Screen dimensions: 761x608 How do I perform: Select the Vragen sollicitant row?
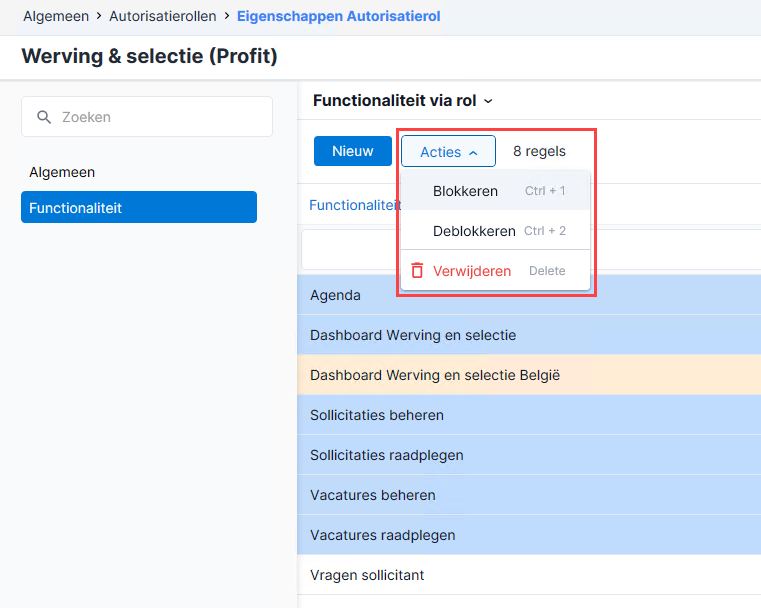click(x=529, y=575)
